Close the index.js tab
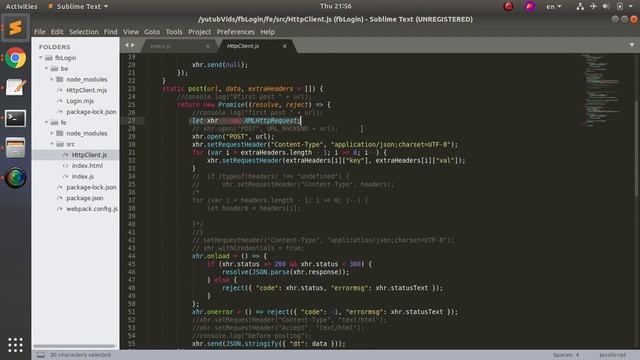This screenshot has width=640, height=360. (x=208, y=46)
